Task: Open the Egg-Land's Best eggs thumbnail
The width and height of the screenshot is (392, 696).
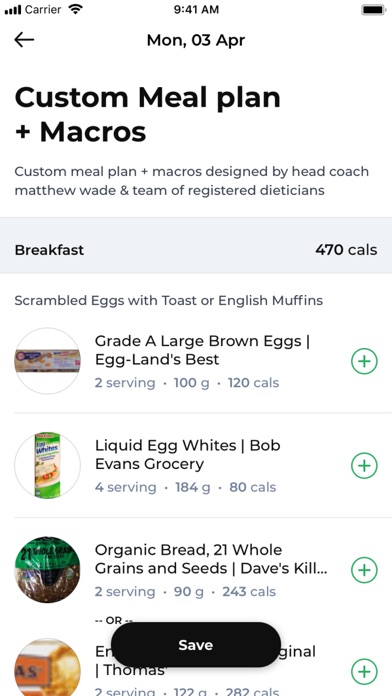Action: click(48, 361)
